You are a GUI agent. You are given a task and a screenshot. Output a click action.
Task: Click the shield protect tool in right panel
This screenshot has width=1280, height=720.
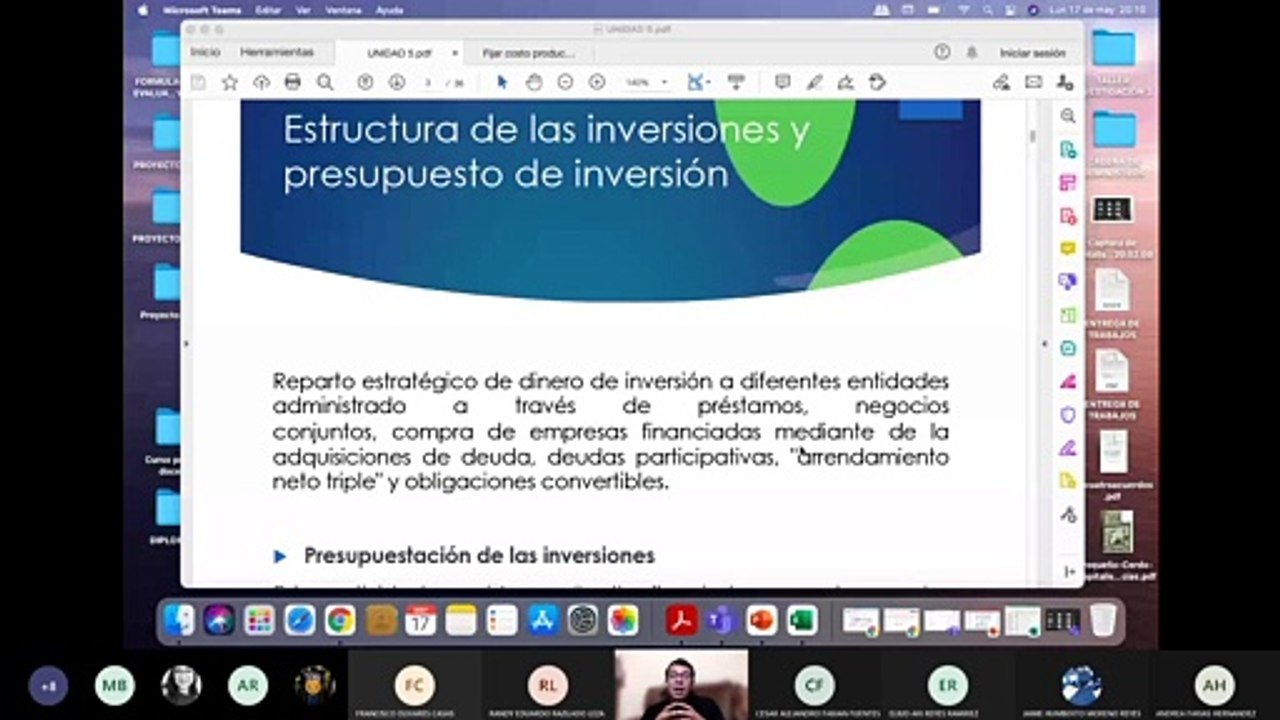tap(1068, 414)
